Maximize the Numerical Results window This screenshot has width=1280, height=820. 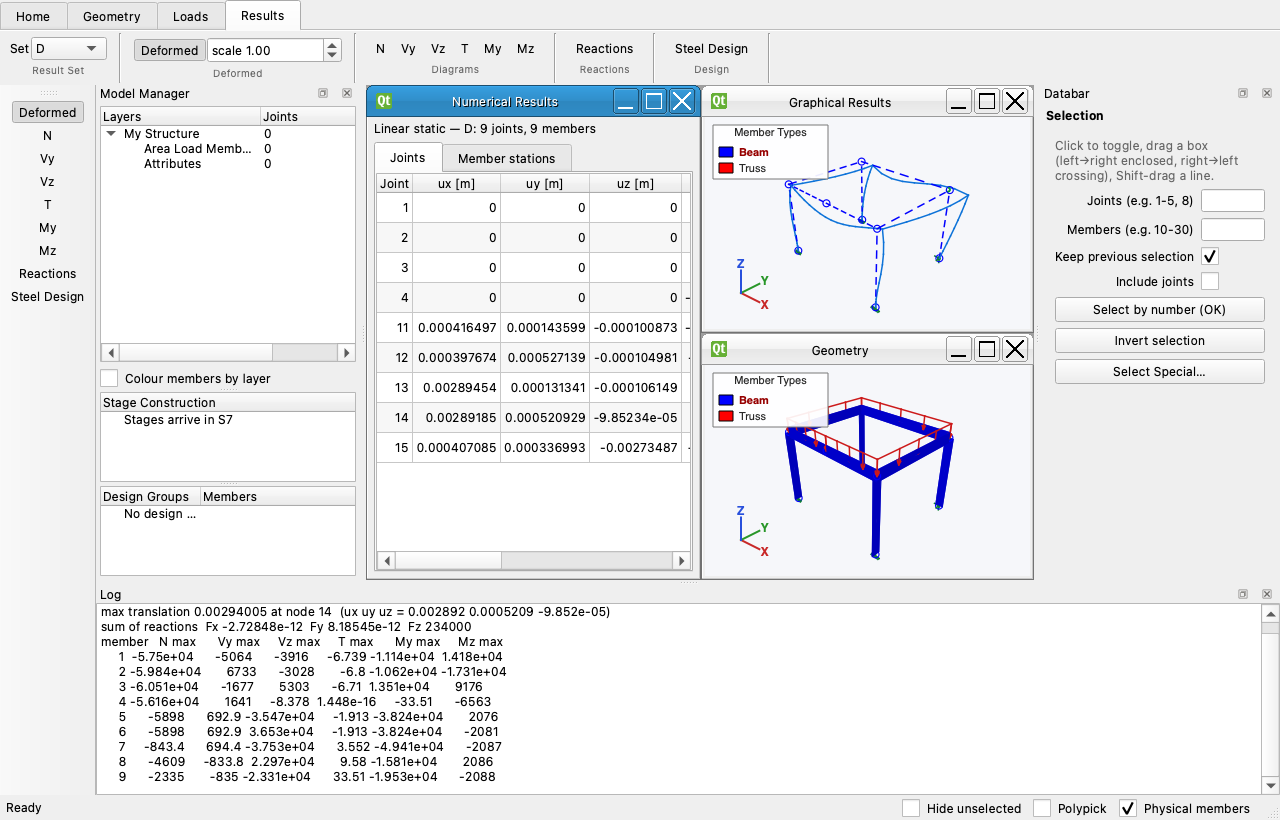point(654,101)
